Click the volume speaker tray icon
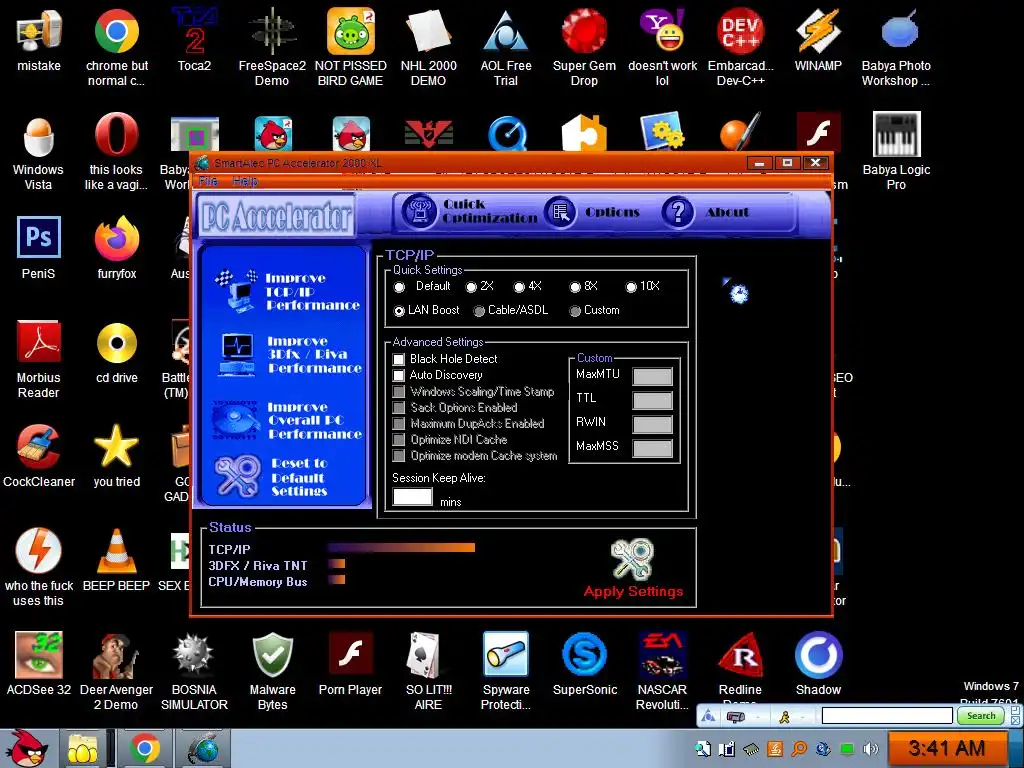Image resolution: width=1024 pixels, height=768 pixels. [871, 748]
